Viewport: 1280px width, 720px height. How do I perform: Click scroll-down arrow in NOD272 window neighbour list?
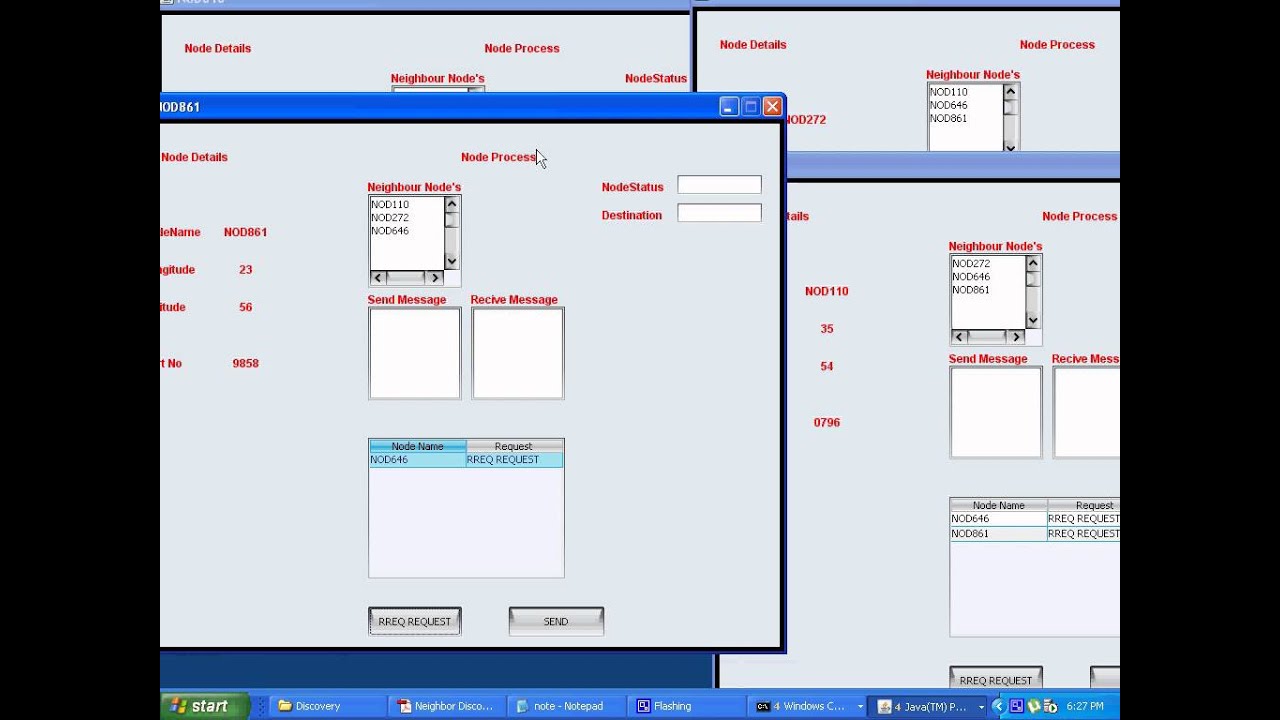pos(1010,146)
